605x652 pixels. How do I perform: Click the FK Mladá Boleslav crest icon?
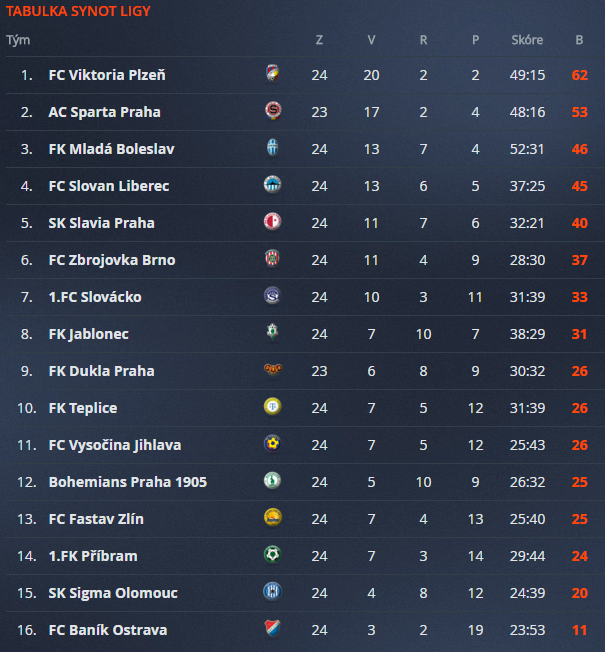(x=273, y=149)
